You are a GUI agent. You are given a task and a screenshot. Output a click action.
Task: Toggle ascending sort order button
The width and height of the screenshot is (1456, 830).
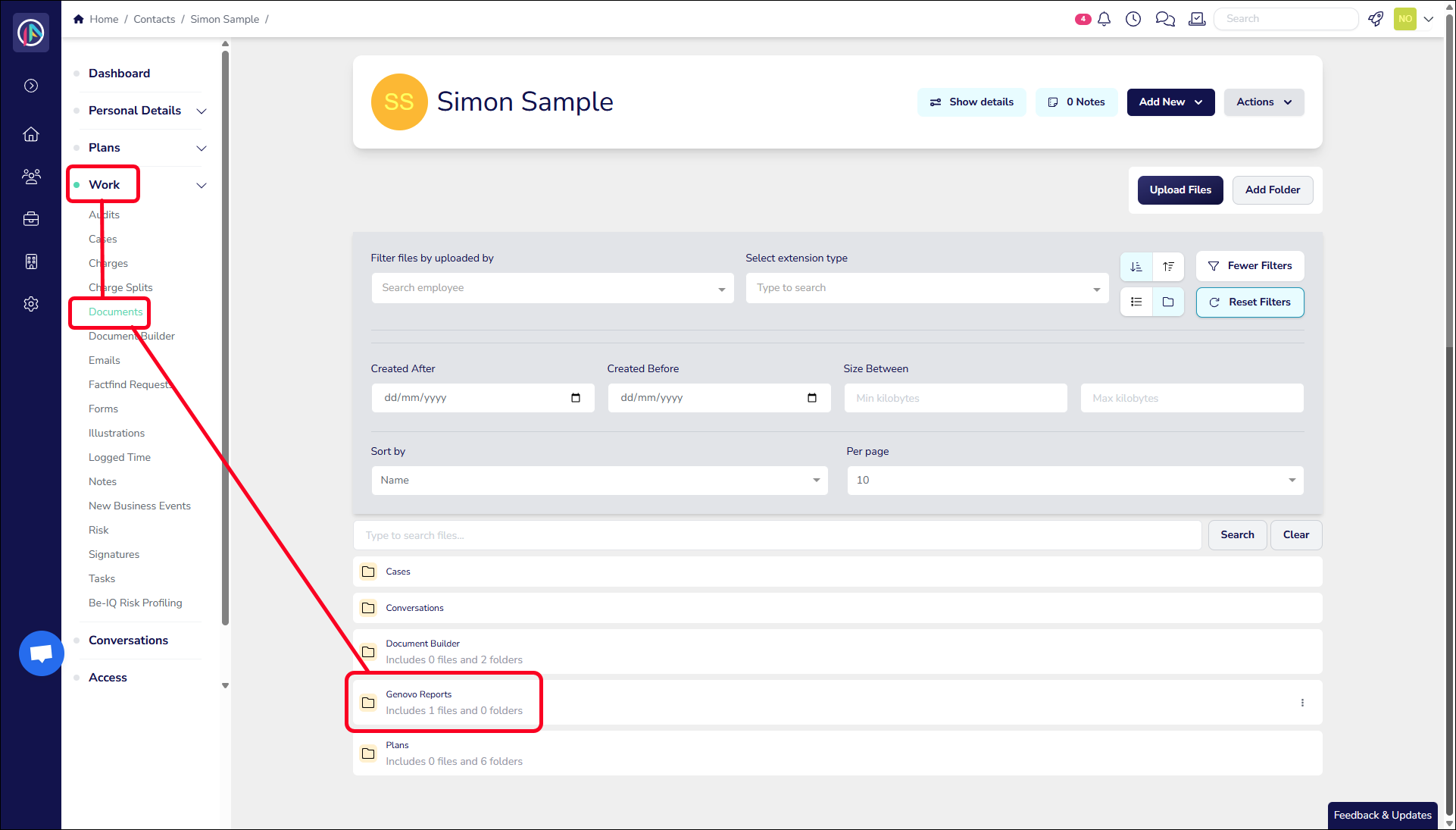[1136, 266]
